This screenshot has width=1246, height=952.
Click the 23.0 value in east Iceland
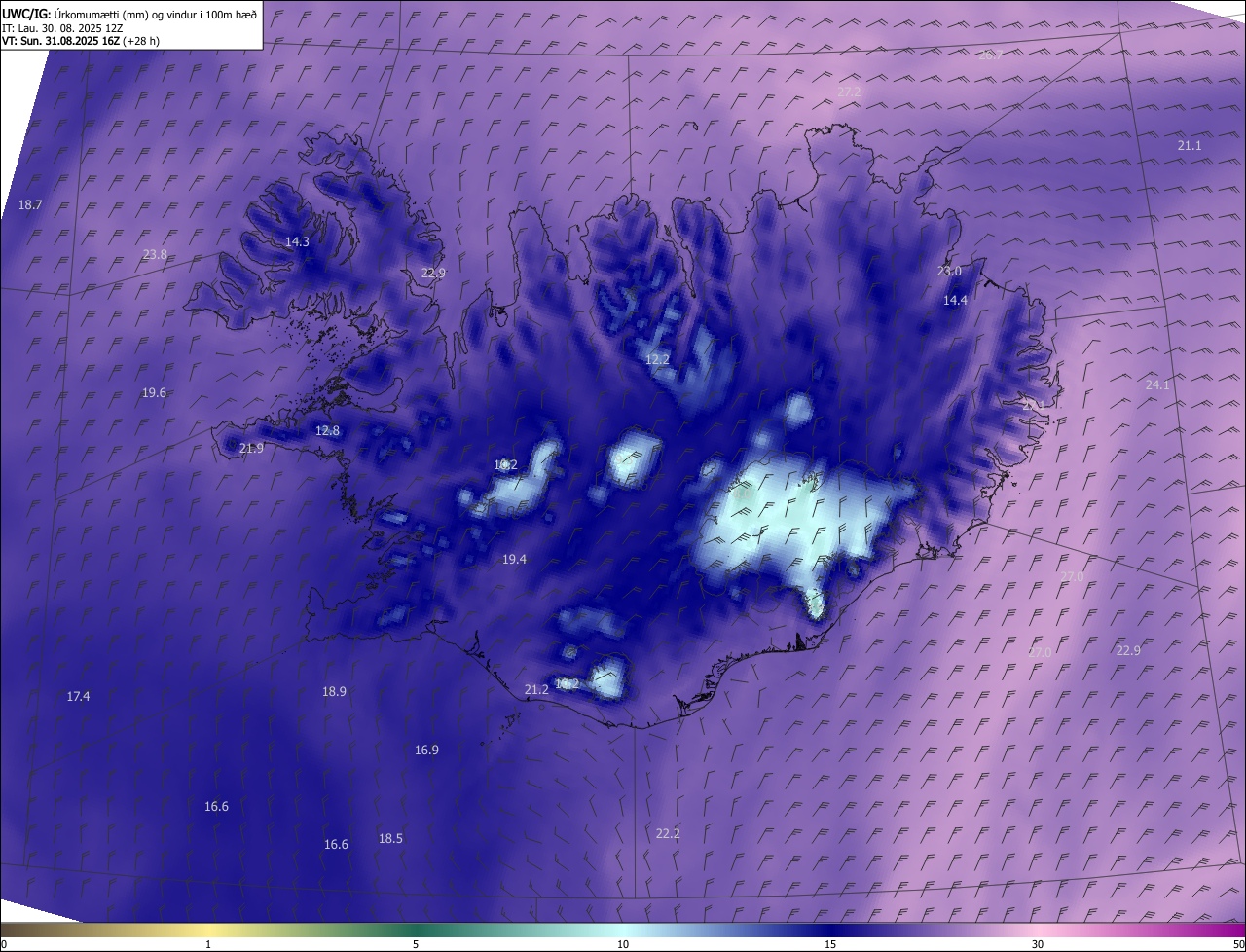tap(949, 272)
